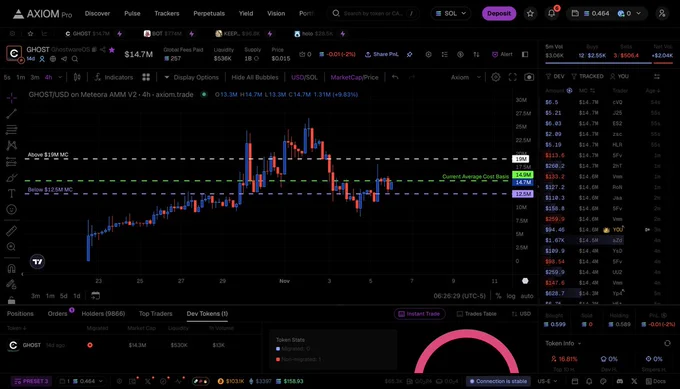Open the user profile icon
This screenshot has width=680, height=389.
(x=662, y=13)
